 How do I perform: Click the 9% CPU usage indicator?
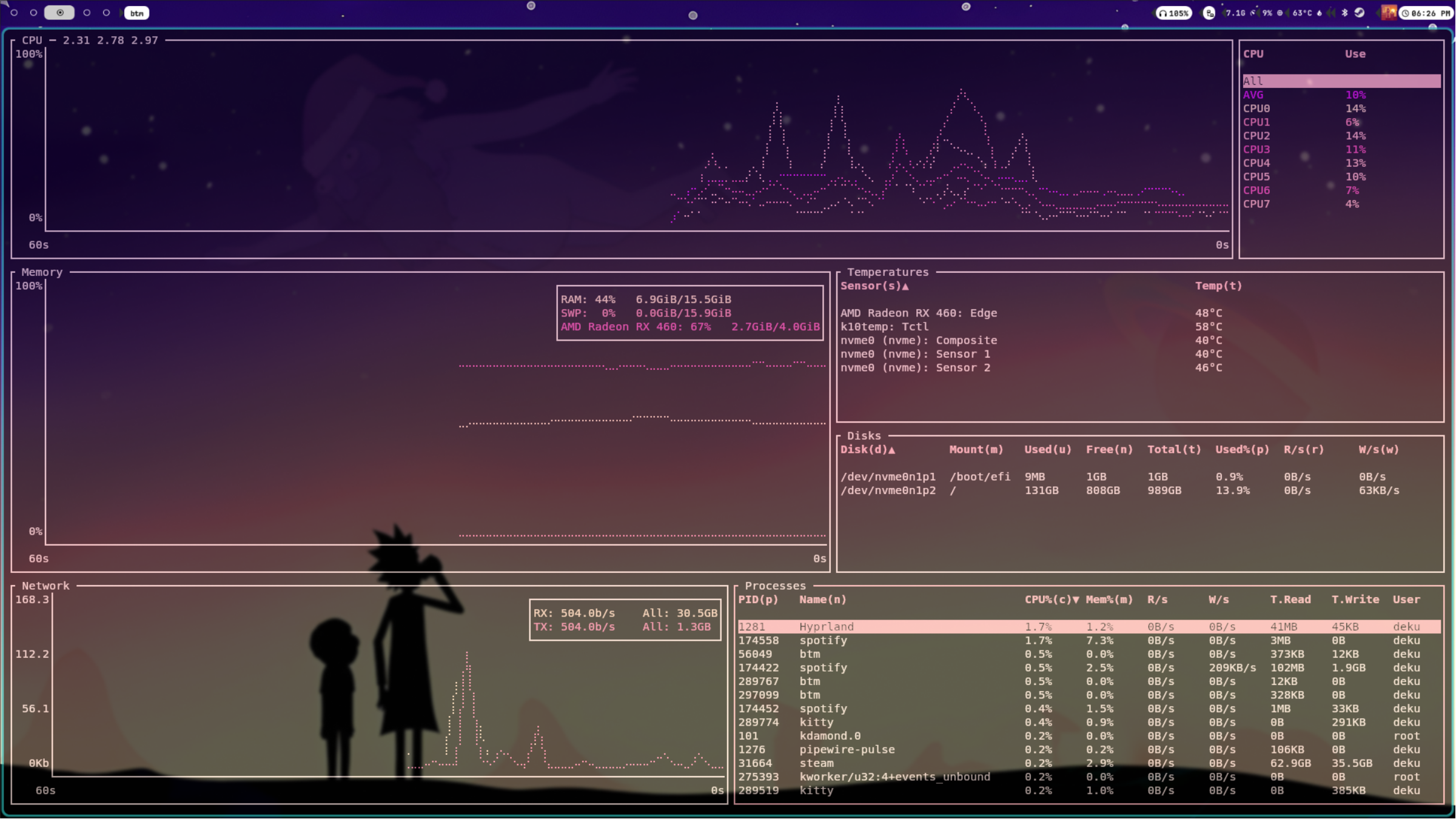click(1271, 13)
